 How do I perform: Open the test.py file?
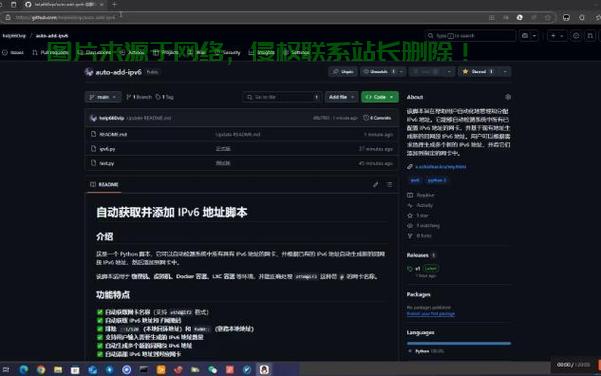pyautogui.click(x=107, y=163)
